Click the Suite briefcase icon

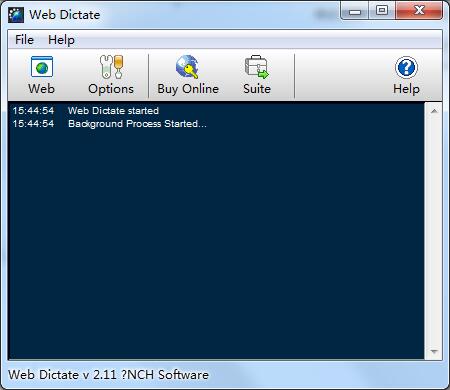tap(256, 67)
